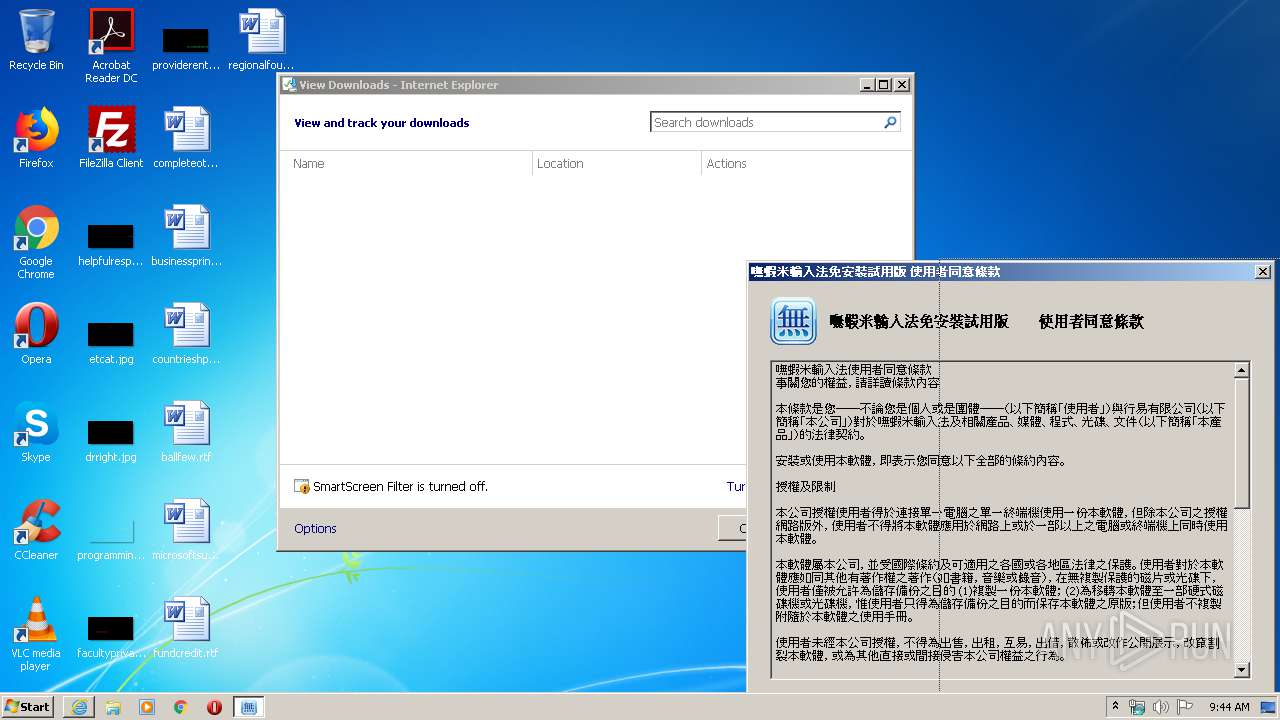Click the Options link in View Downloads
This screenshot has width=1280, height=720.
tap(315, 529)
